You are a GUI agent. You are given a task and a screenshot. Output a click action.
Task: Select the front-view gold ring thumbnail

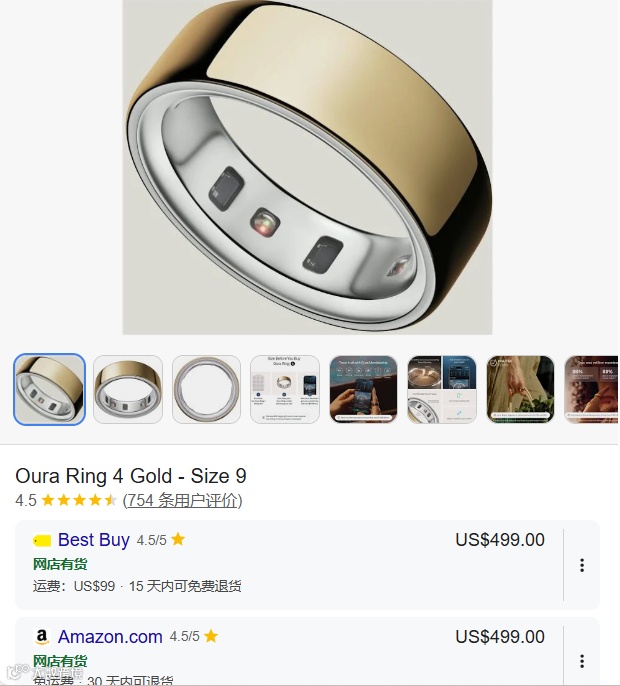click(128, 389)
